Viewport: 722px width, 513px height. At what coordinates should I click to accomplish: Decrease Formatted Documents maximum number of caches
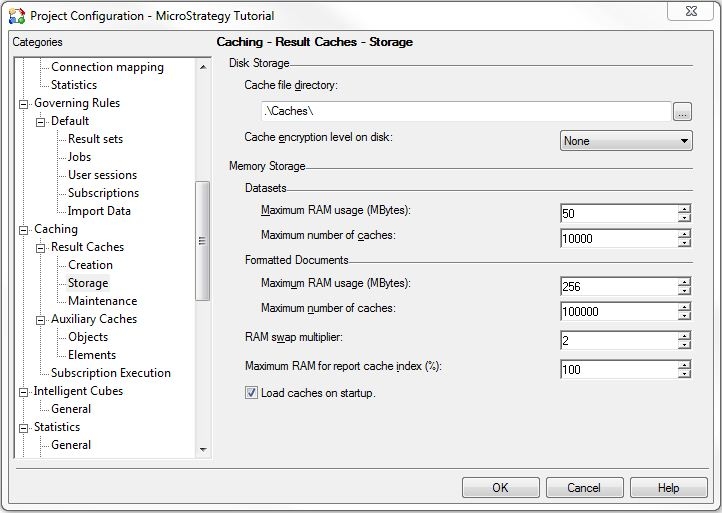684,316
